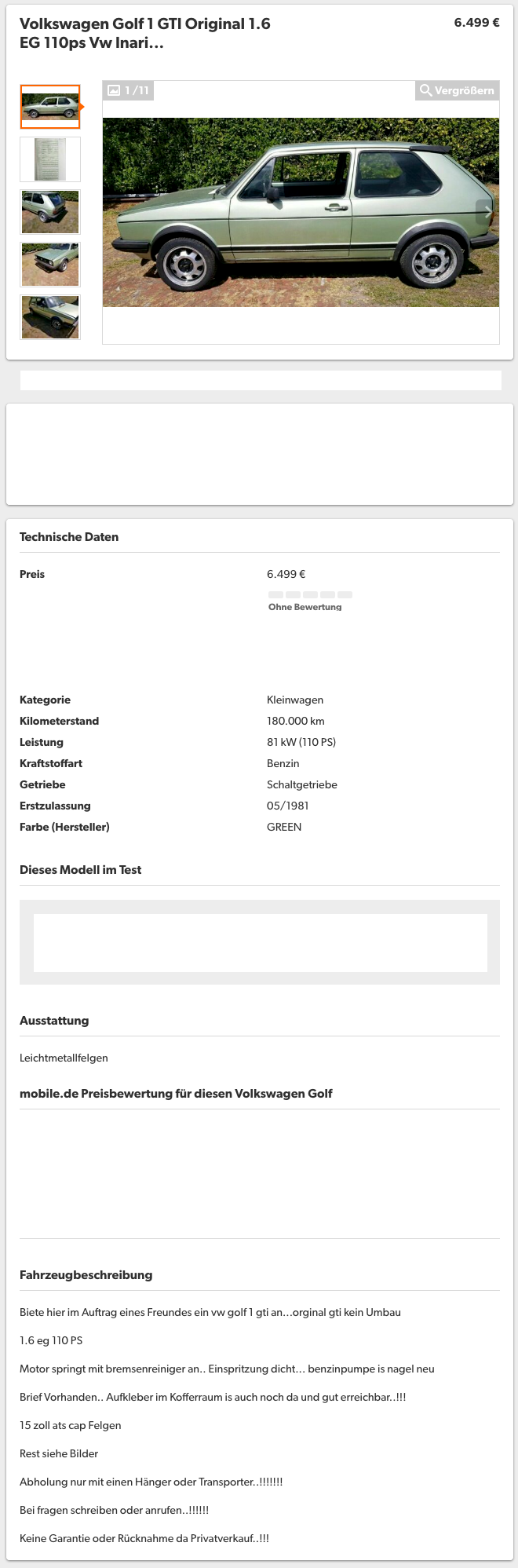Click the Kategorie value Kleinwagen
Image resolution: width=518 pixels, height=1568 pixels.
point(295,700)
